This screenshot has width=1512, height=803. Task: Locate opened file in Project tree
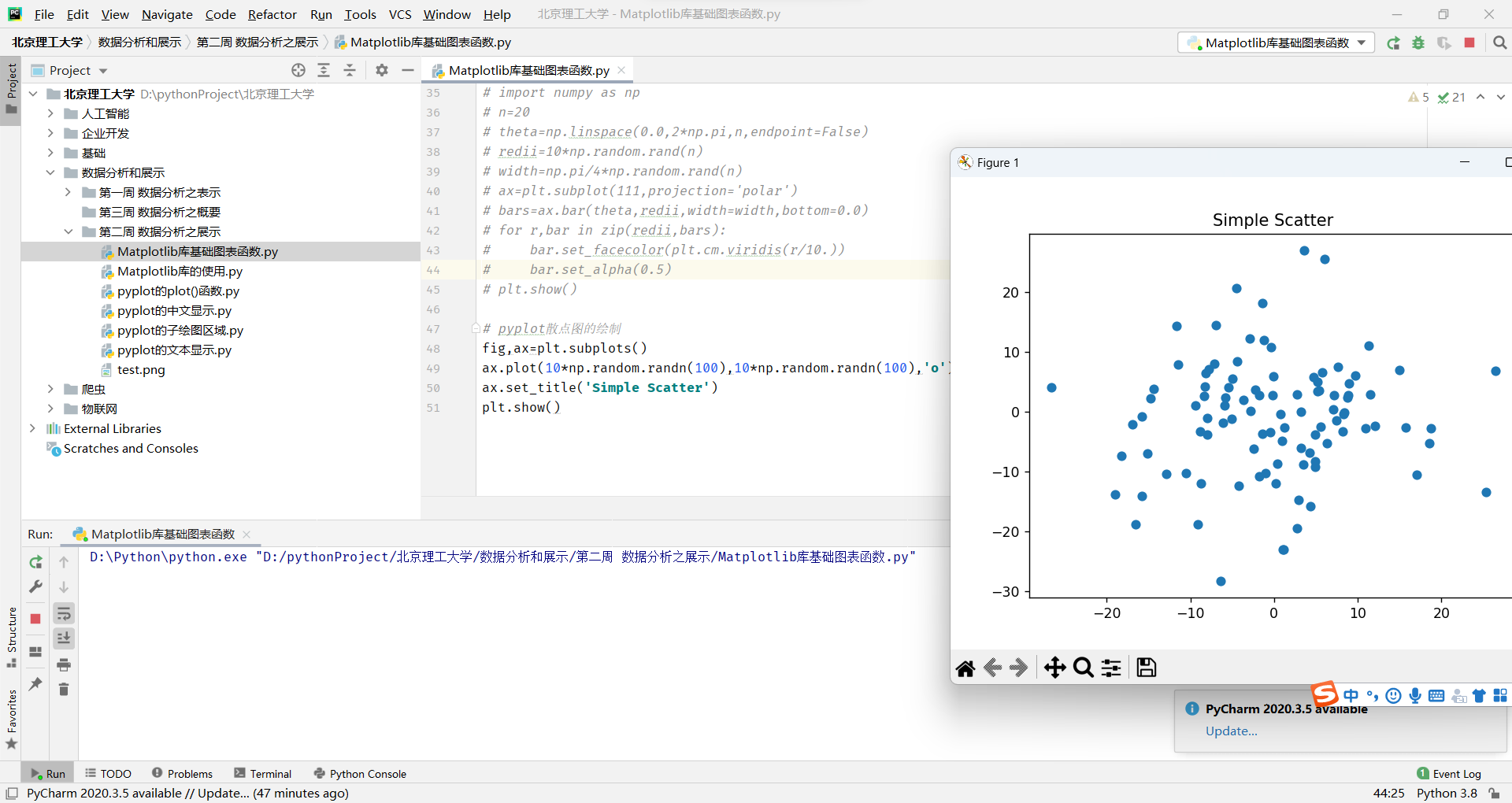tap(298, 70)
